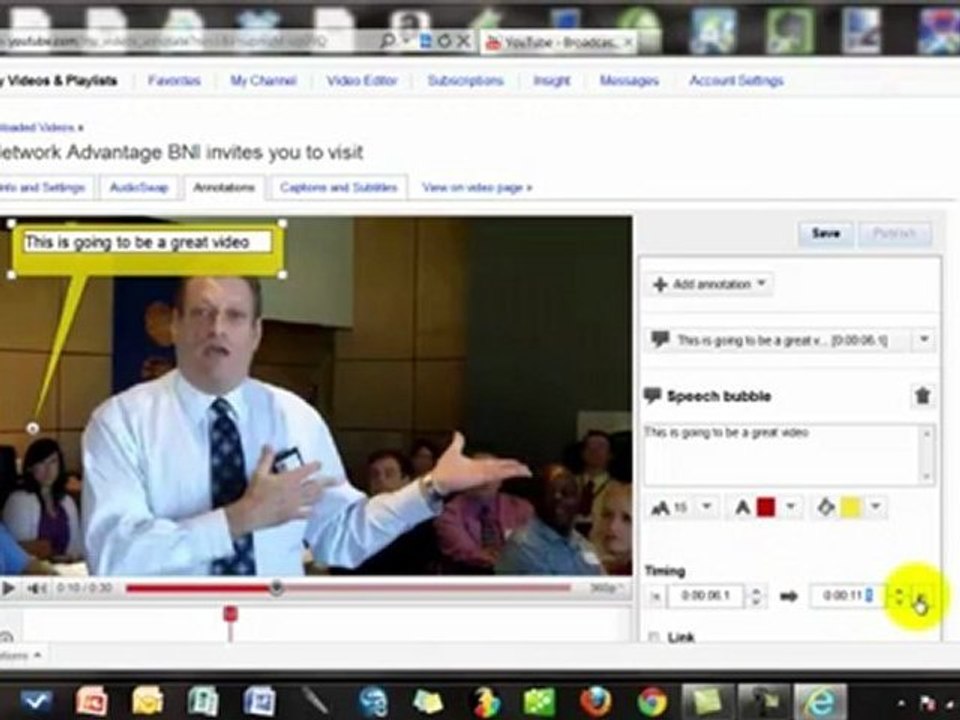This screenshot has height=720, width=960.
Task: Increase start time with up stepper arrow
Action: click(756, 591)
